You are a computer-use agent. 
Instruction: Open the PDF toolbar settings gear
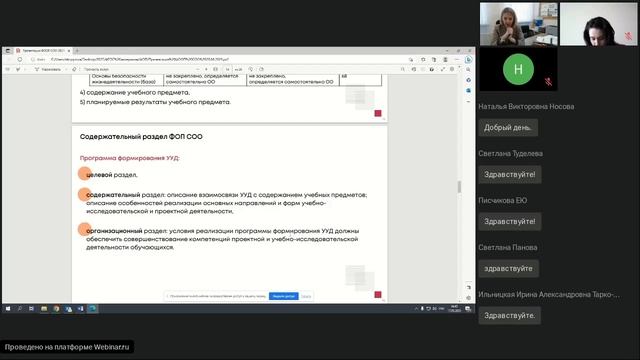tap(452, 69)
